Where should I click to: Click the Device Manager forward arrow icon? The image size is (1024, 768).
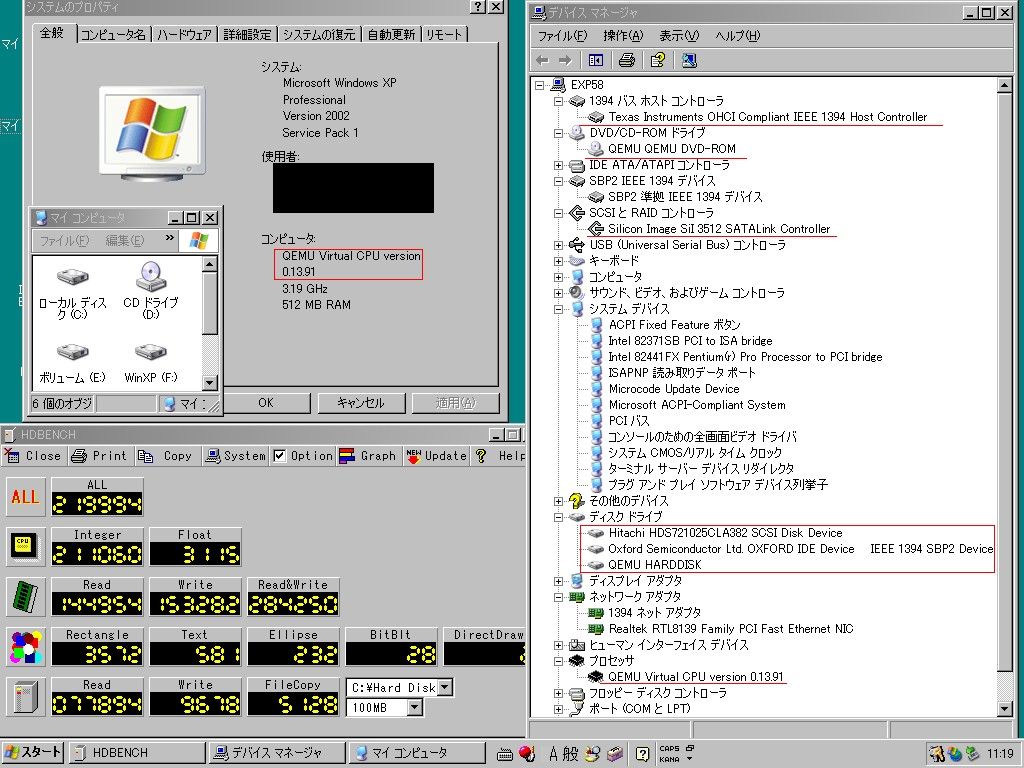tap(565, 61)
